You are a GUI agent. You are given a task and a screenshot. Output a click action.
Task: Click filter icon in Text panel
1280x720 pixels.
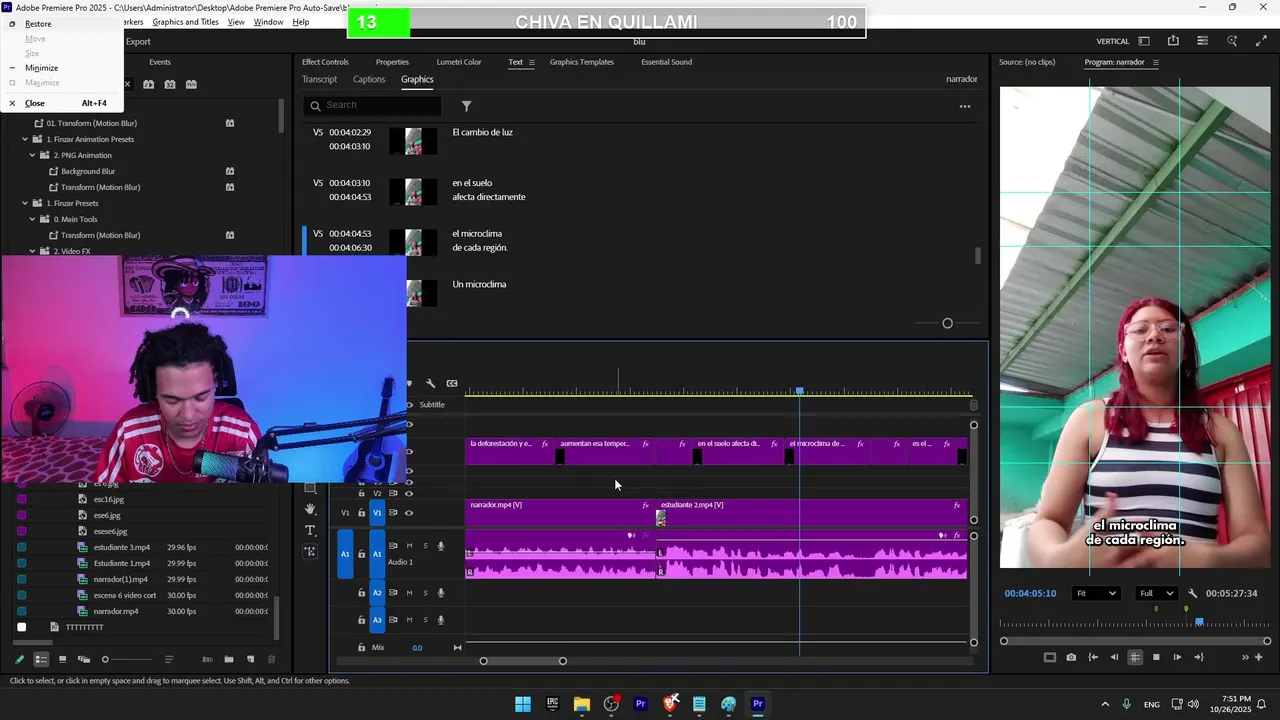click(x=466, y=105)
